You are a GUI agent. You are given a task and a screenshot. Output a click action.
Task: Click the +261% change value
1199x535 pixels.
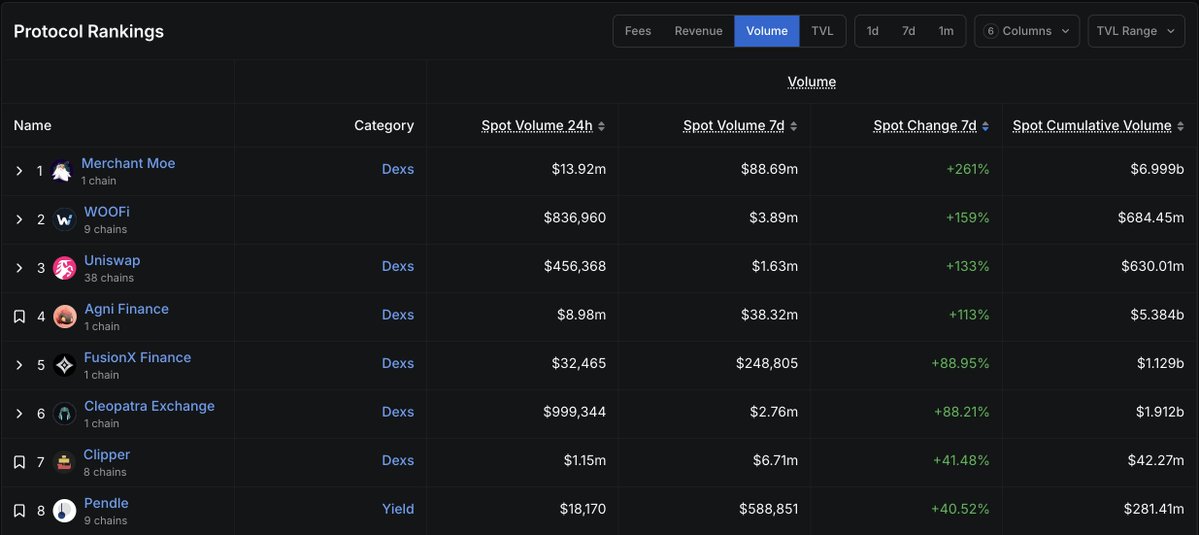[x=967, y=169]
